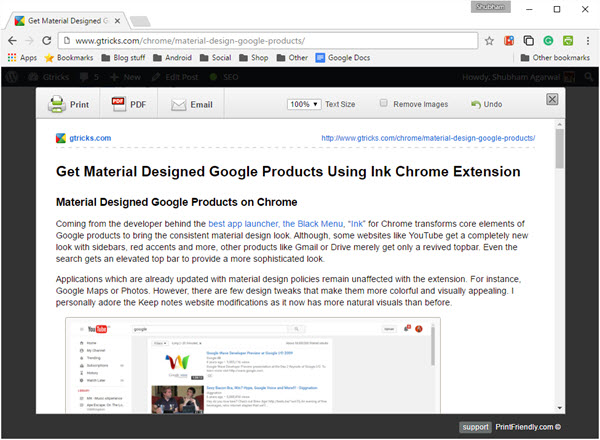Open the full article URL link
This screenshot has width=600, height=440.
tap(428, 138)
